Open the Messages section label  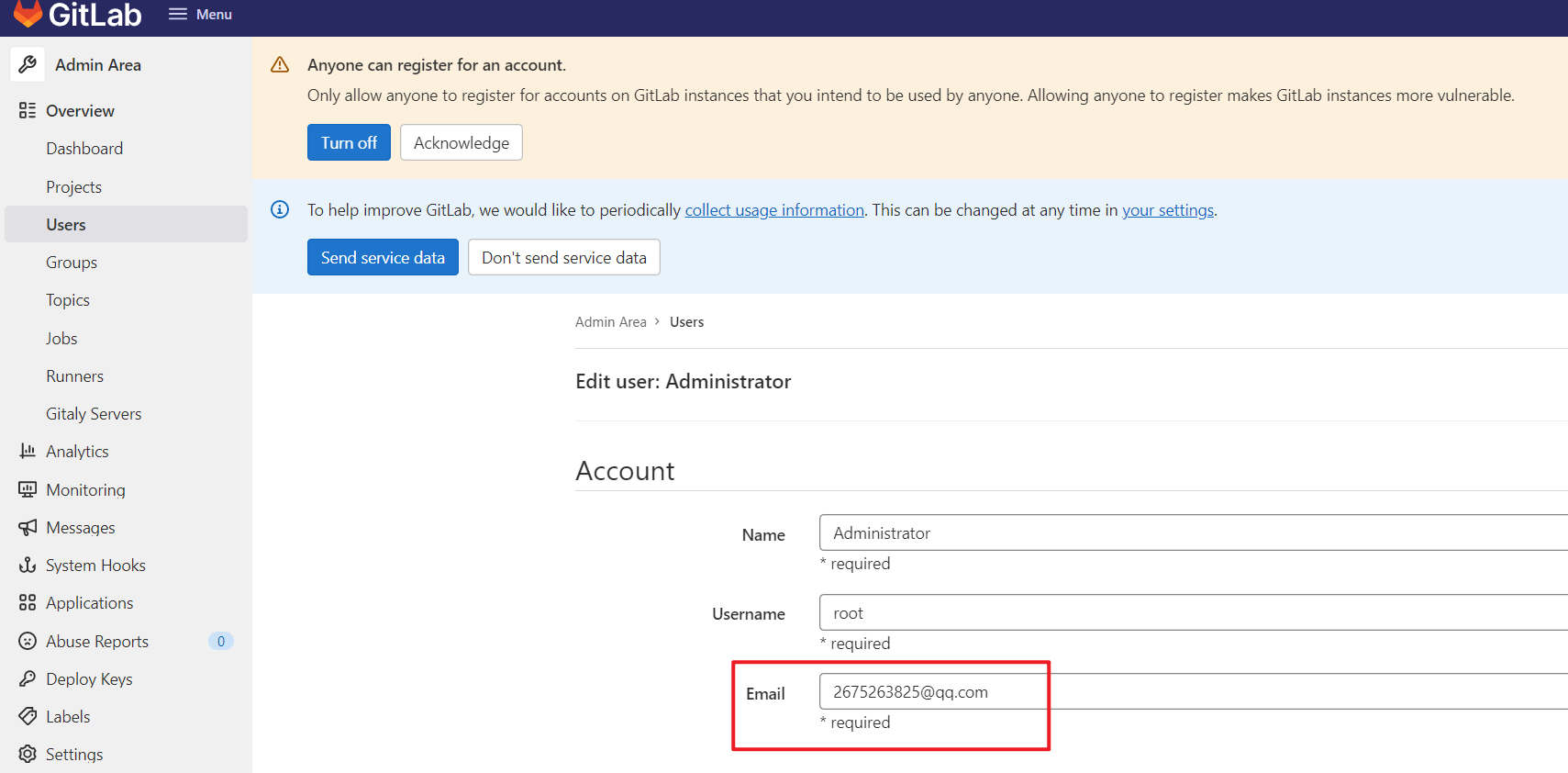point(81,527)
